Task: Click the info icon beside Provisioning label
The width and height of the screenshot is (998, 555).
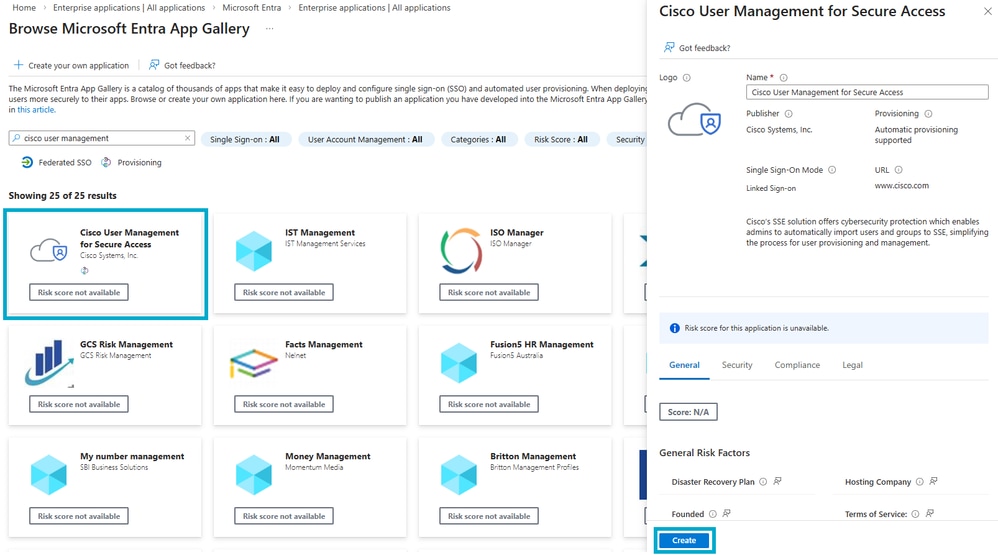Action: (928, 114)
